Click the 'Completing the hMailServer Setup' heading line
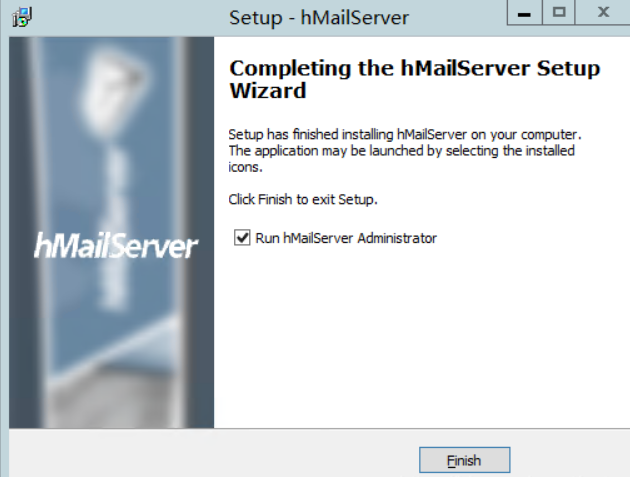 tap(414, 68)
